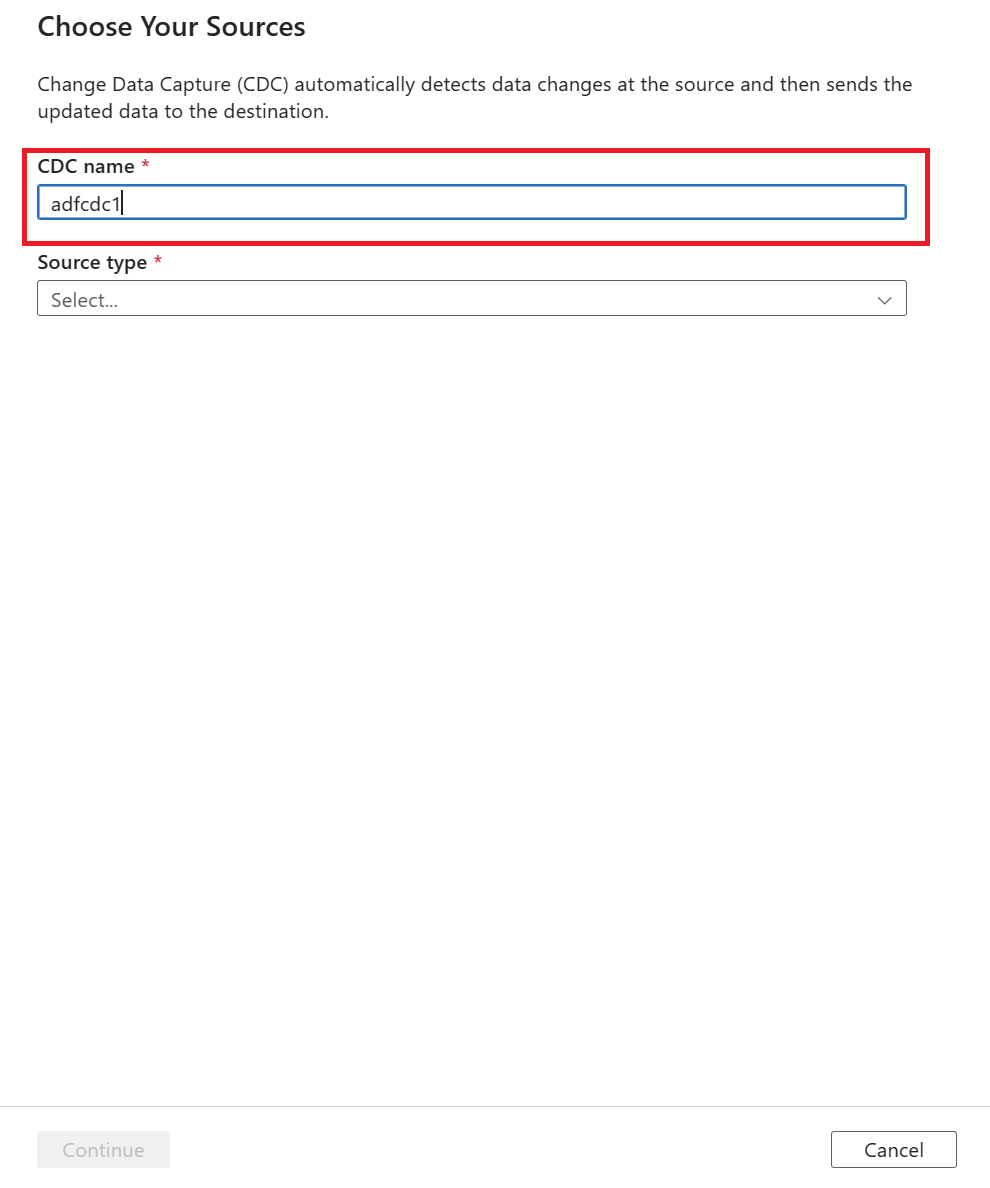Click the red asterisk beside CDC name
Screen dimensions: 990x1188
[x=144, y=165]
